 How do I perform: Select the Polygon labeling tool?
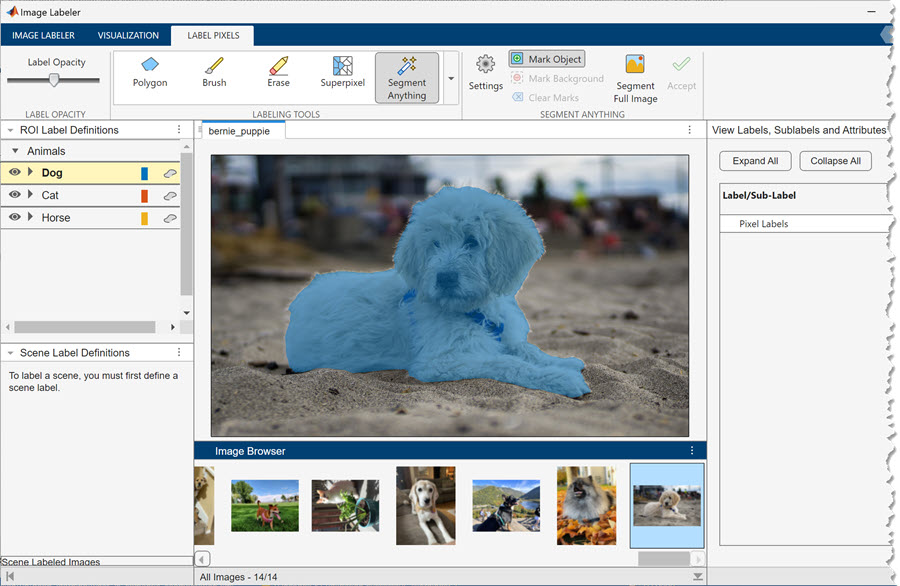click(150, 72)
